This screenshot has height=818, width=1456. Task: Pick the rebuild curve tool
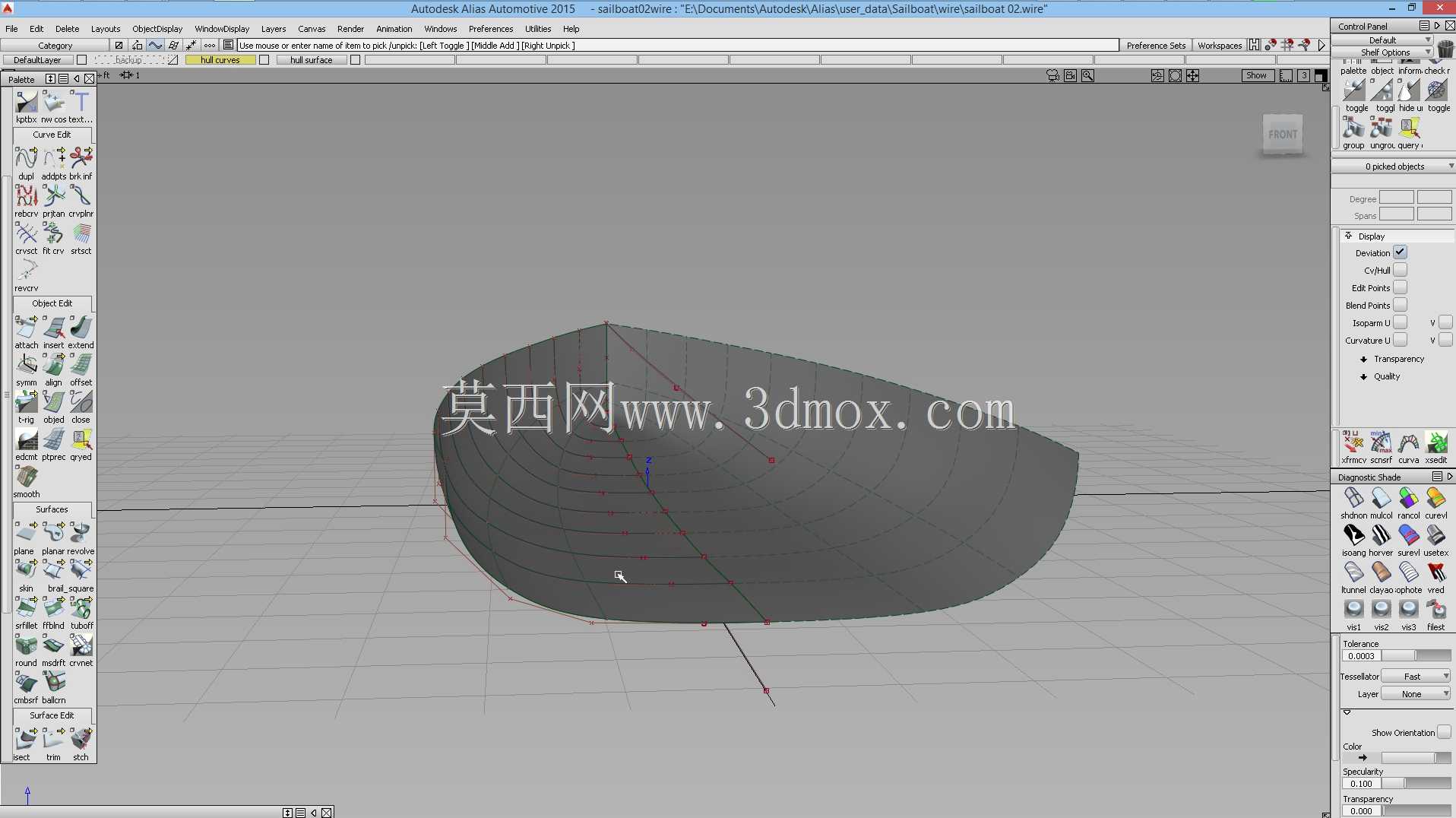pos(26,196)
